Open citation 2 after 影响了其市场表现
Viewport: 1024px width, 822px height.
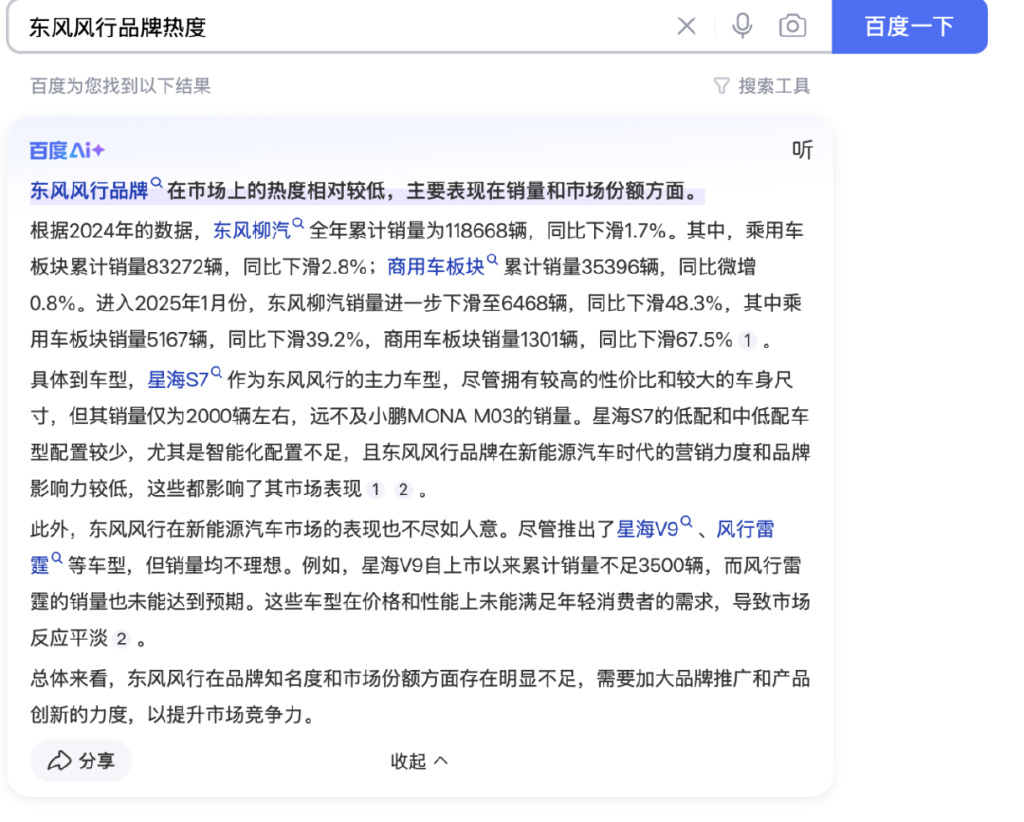click(403, 490)
